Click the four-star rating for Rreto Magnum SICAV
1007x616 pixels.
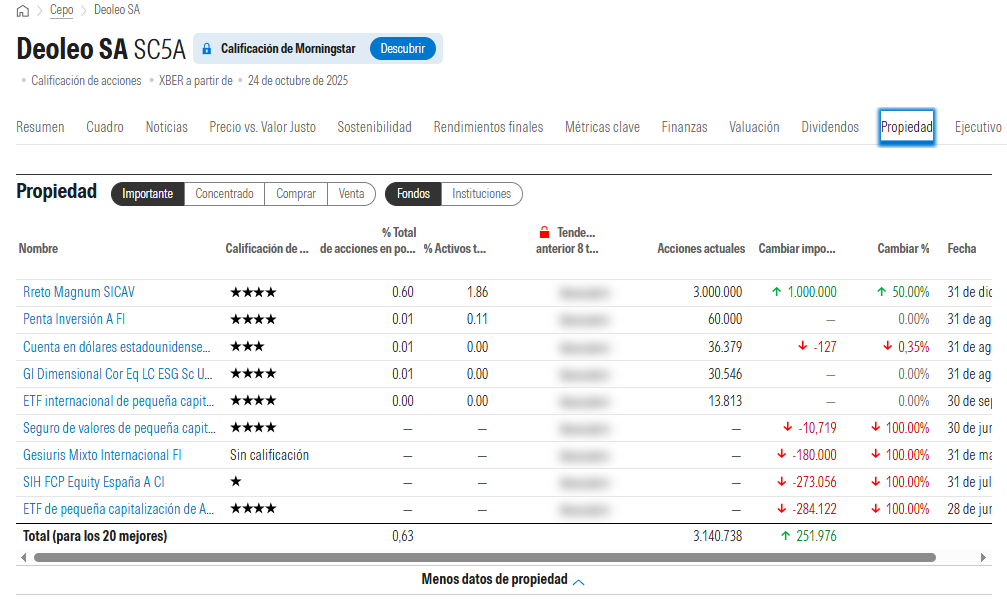click(253, 292)
